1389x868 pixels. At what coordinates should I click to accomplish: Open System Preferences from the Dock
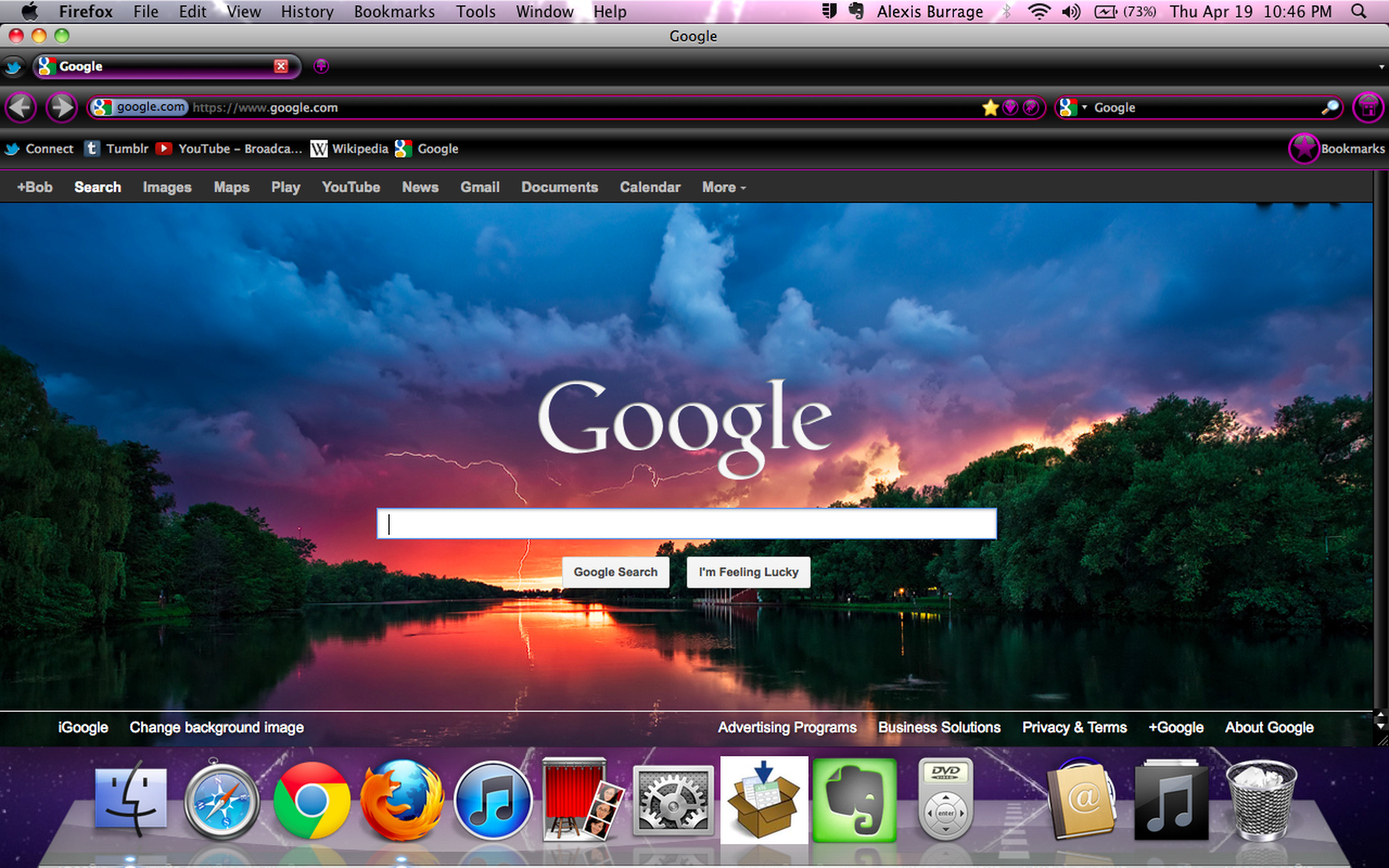point(673,800)
